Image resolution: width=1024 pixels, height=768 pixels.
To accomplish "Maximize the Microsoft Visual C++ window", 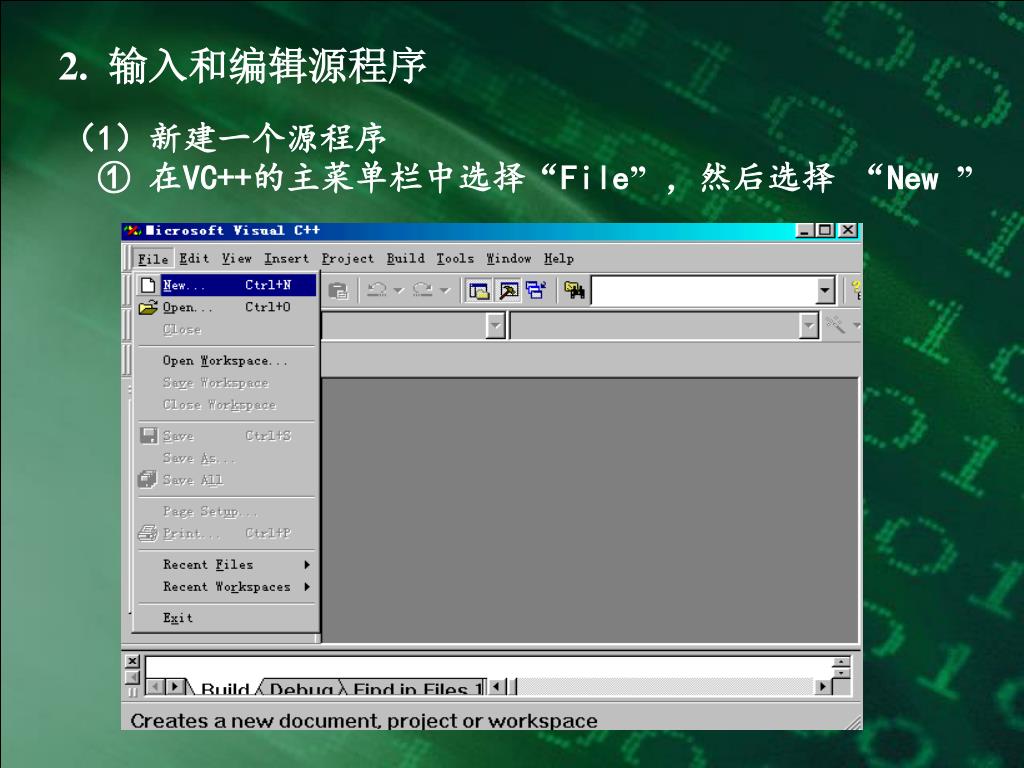I will [825, 230].
